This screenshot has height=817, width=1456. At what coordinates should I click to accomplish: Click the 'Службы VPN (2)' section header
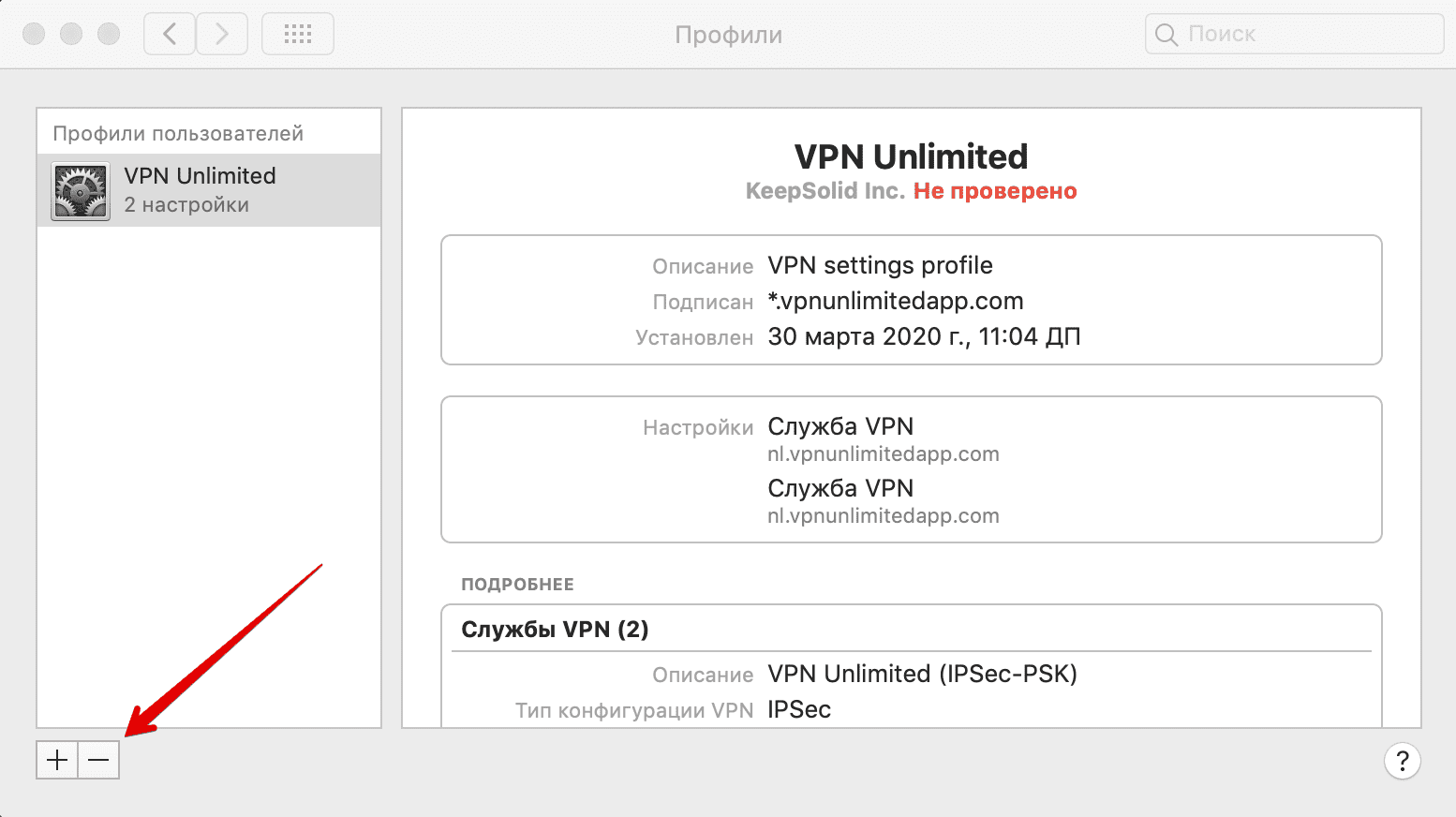pos(555,629)
